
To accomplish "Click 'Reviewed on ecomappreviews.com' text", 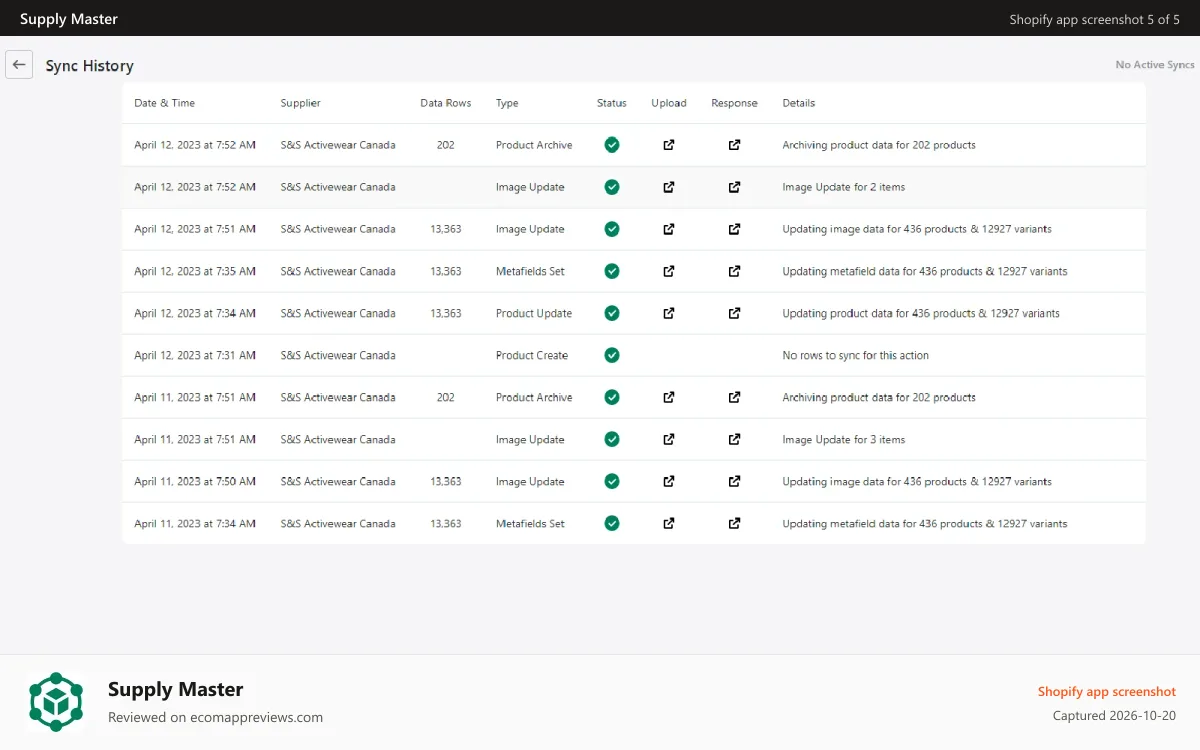I will (x=215, y=717).
